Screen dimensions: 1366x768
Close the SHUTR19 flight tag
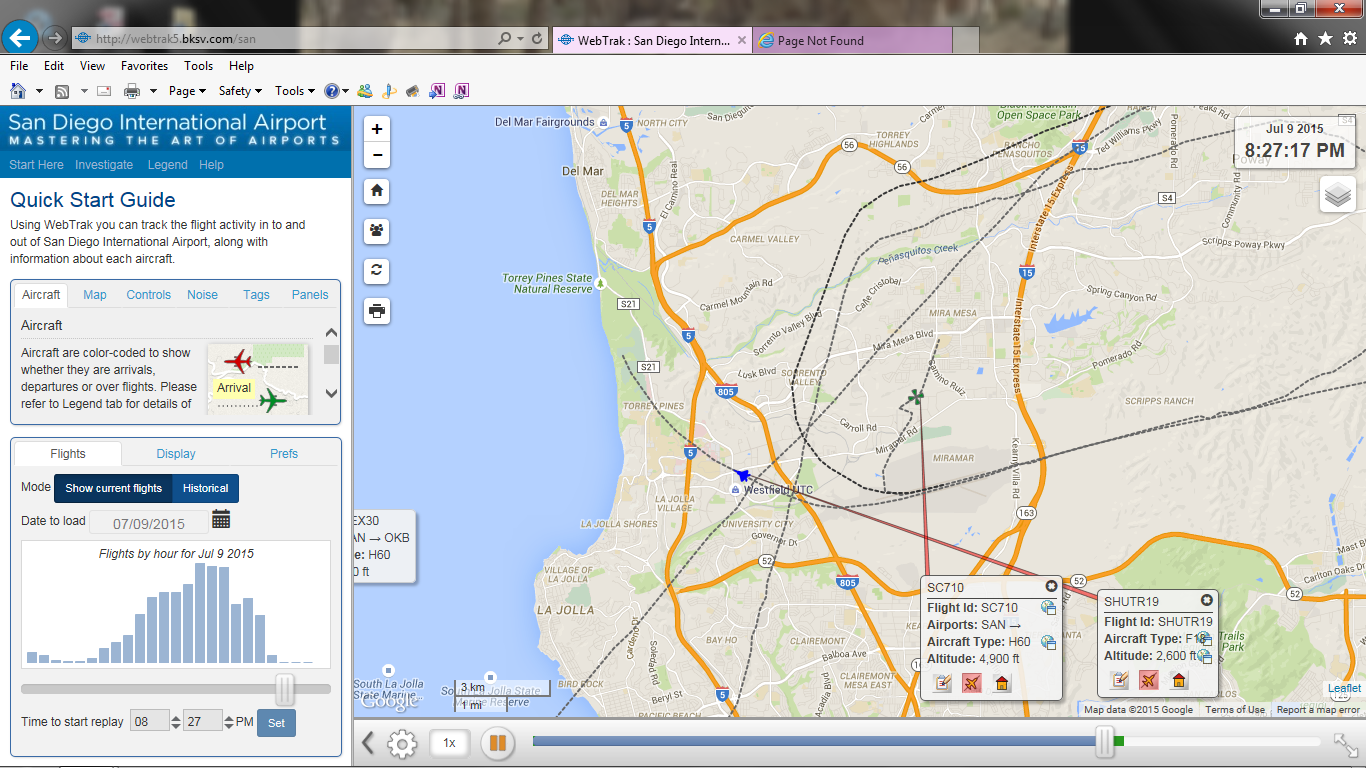click(1207, 601)
